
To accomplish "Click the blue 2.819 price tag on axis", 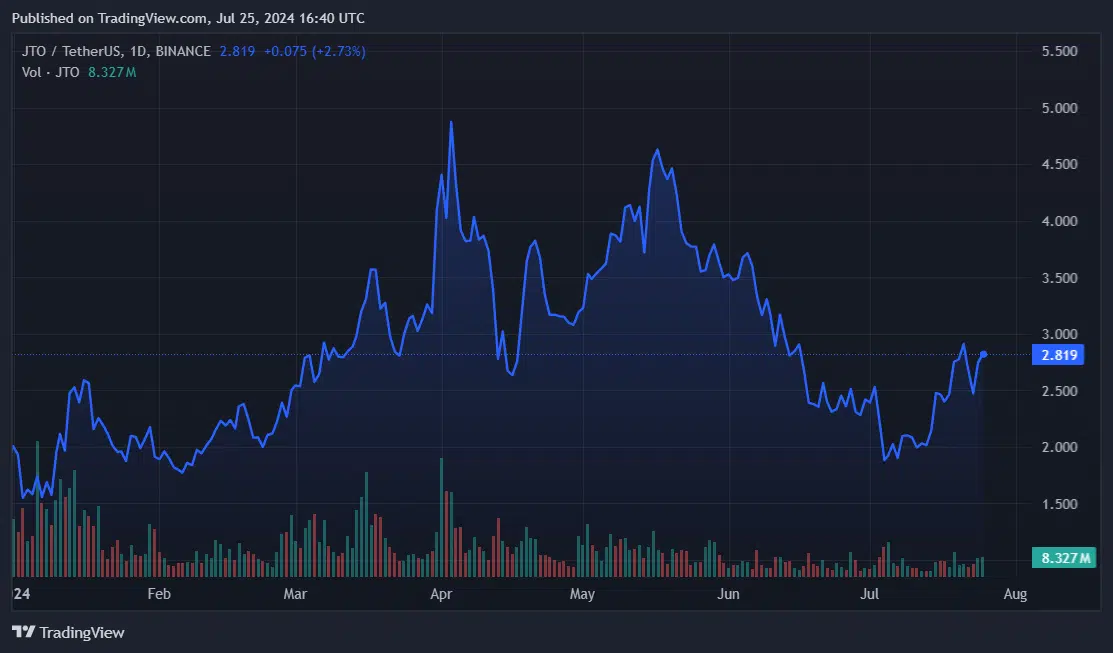I will (x=1062, y=355).
